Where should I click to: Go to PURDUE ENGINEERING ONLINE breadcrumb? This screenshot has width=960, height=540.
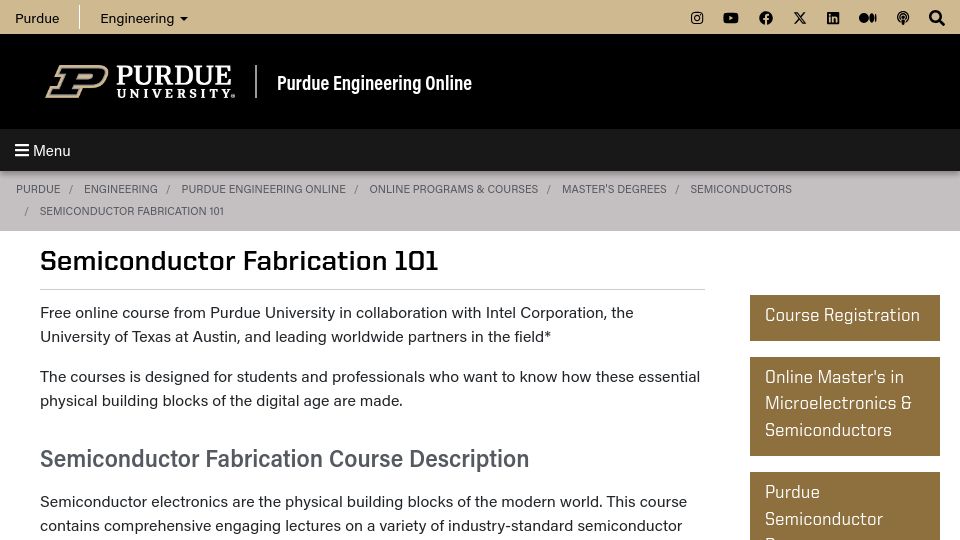click(263, 189)
